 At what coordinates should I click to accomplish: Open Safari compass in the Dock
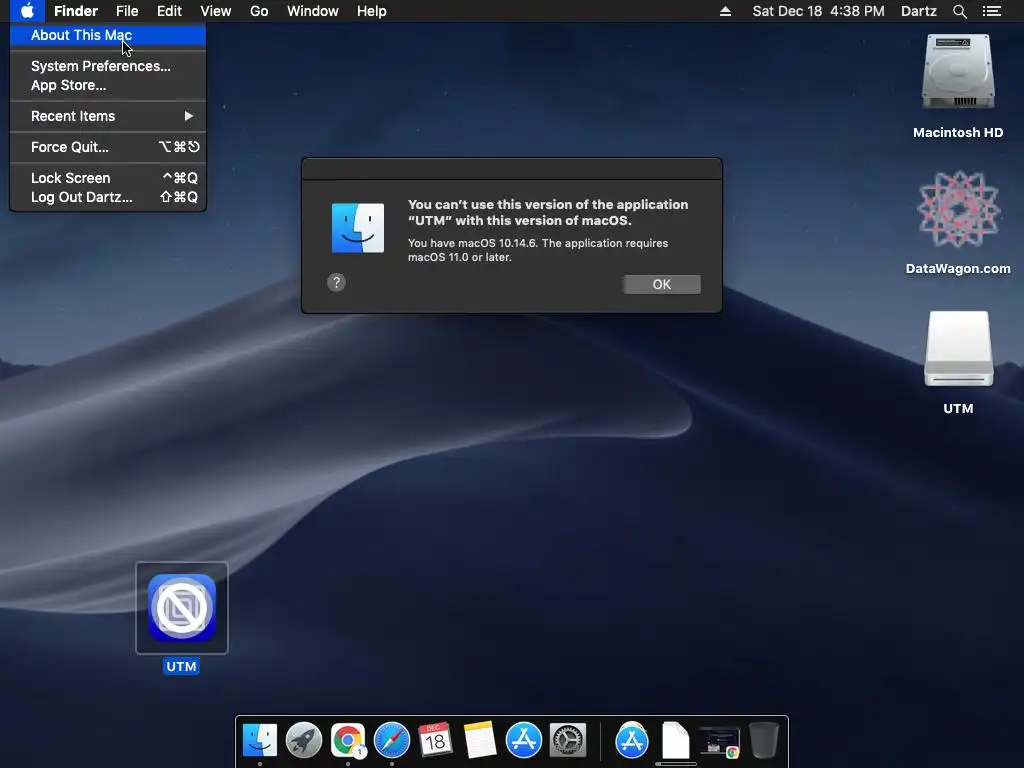point(392,741)
